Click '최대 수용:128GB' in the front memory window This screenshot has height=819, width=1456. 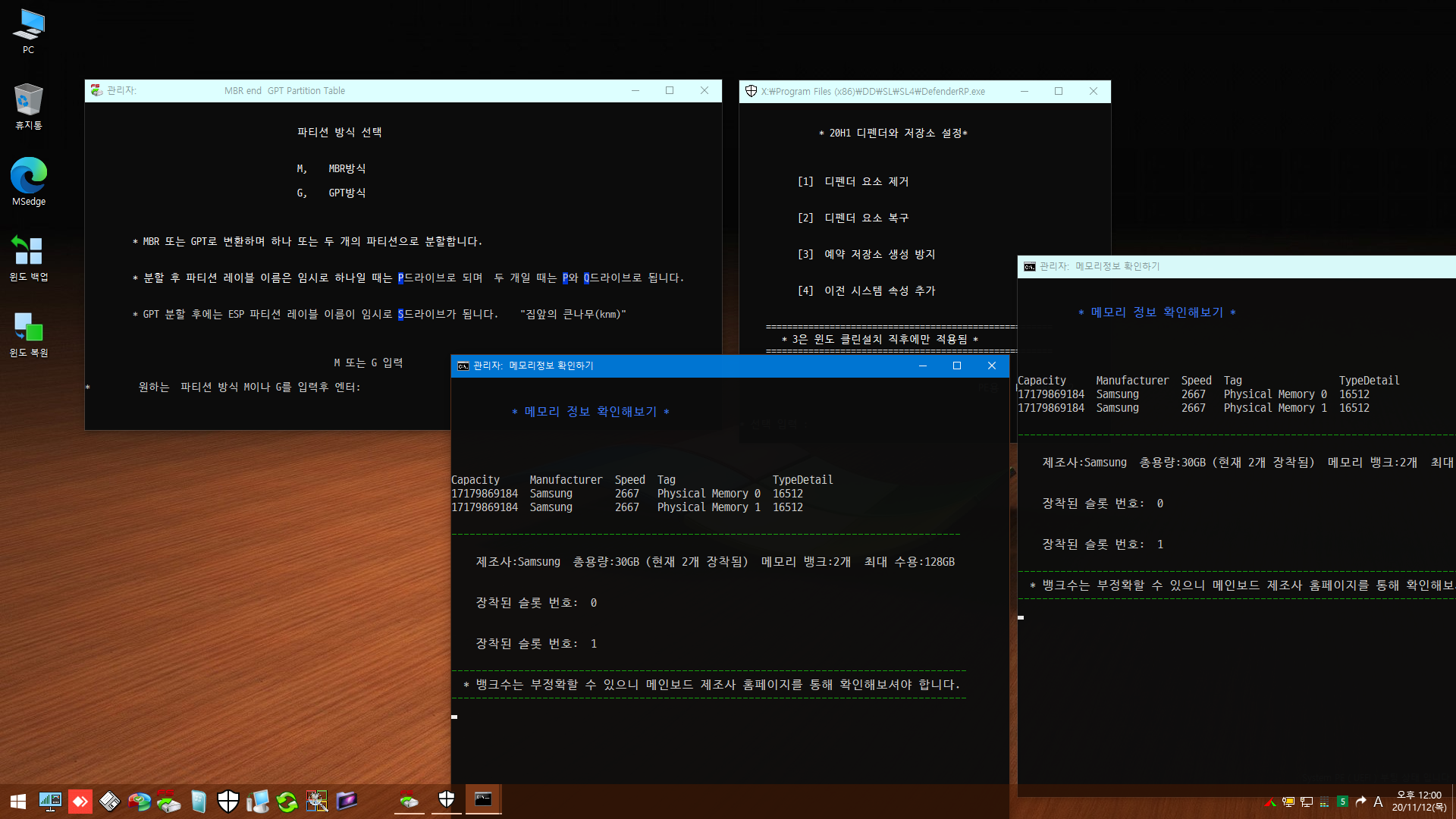click(x=910, y=562)
